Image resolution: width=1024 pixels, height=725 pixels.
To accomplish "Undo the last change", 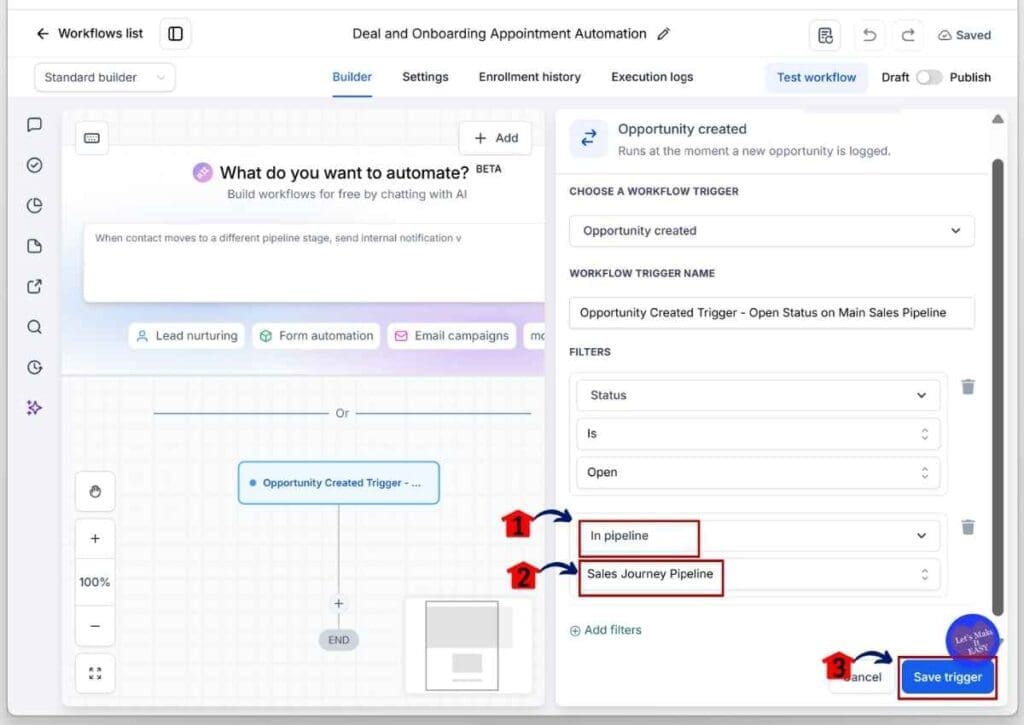I will click(x=869, y=35).
